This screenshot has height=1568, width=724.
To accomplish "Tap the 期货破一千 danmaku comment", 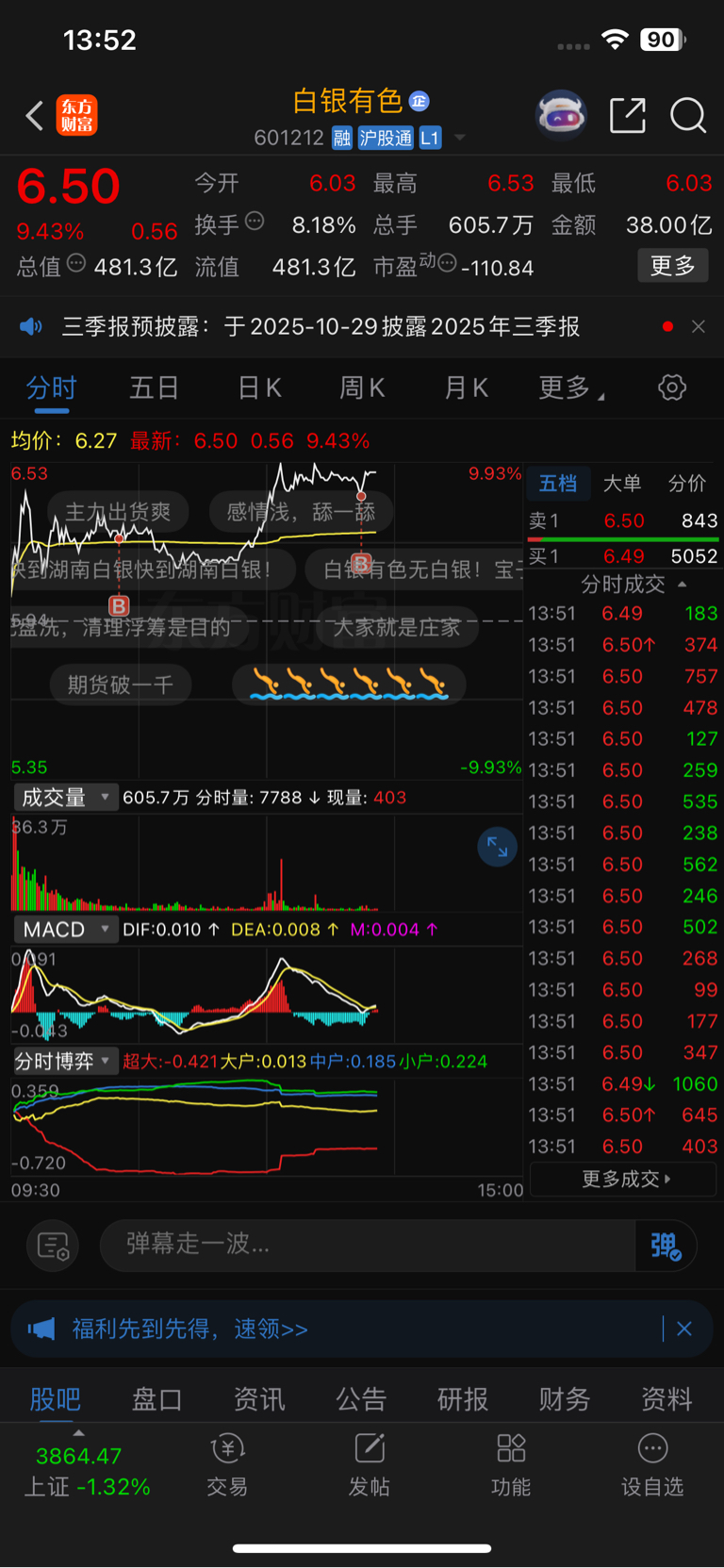I will click(120, 685).
